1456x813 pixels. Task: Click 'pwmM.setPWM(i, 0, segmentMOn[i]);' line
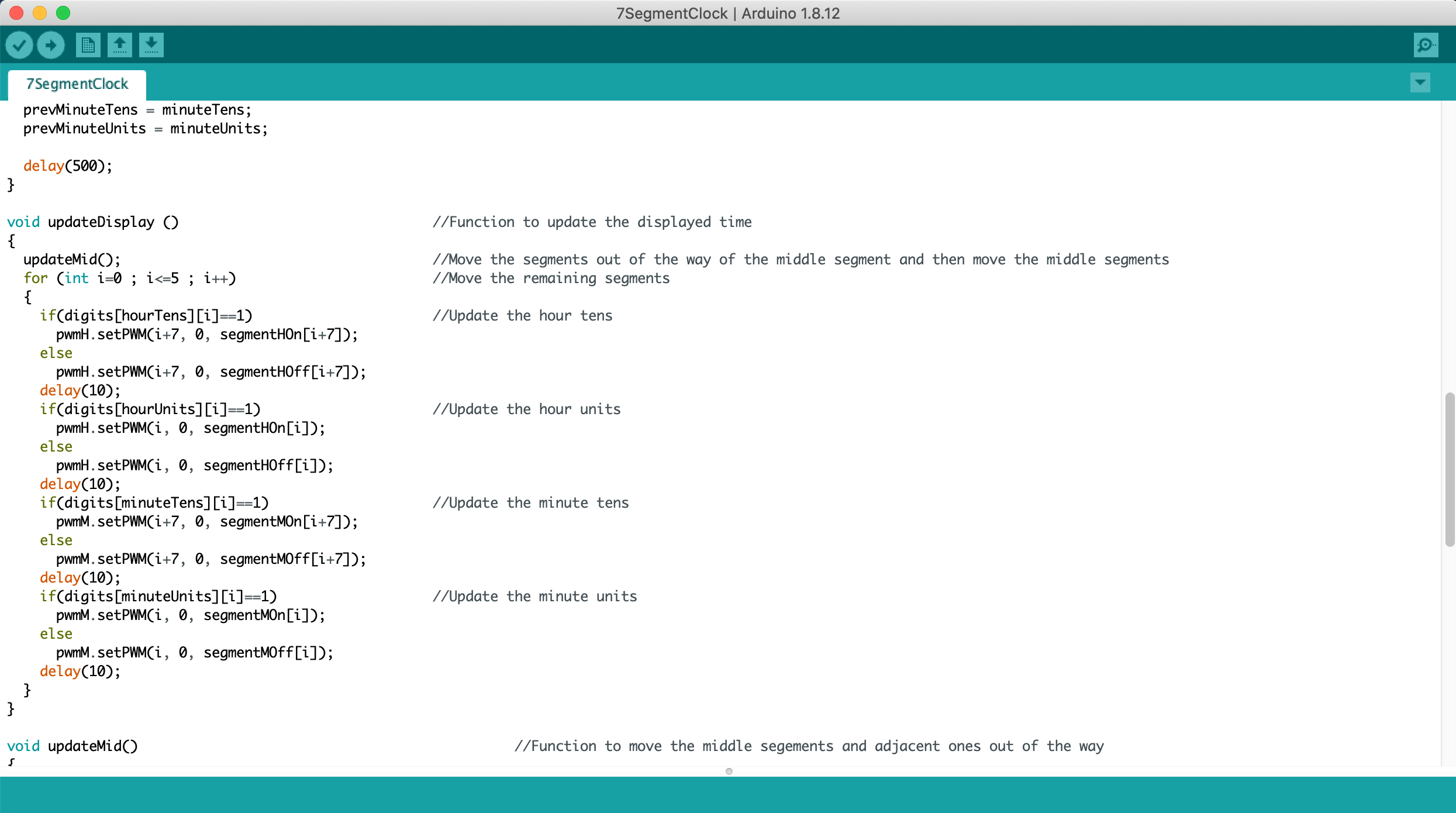coord(191,615)
